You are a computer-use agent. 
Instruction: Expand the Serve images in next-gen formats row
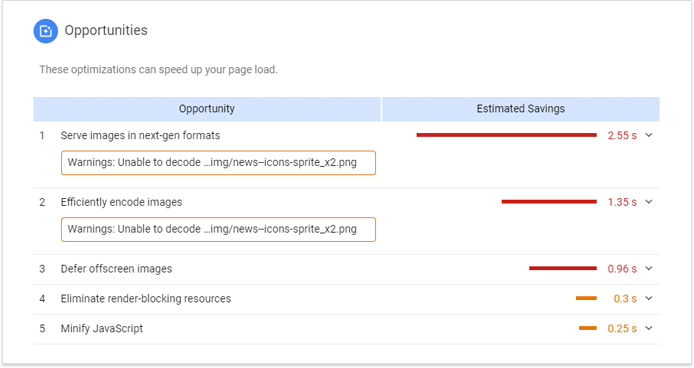(x=649, y=135)
